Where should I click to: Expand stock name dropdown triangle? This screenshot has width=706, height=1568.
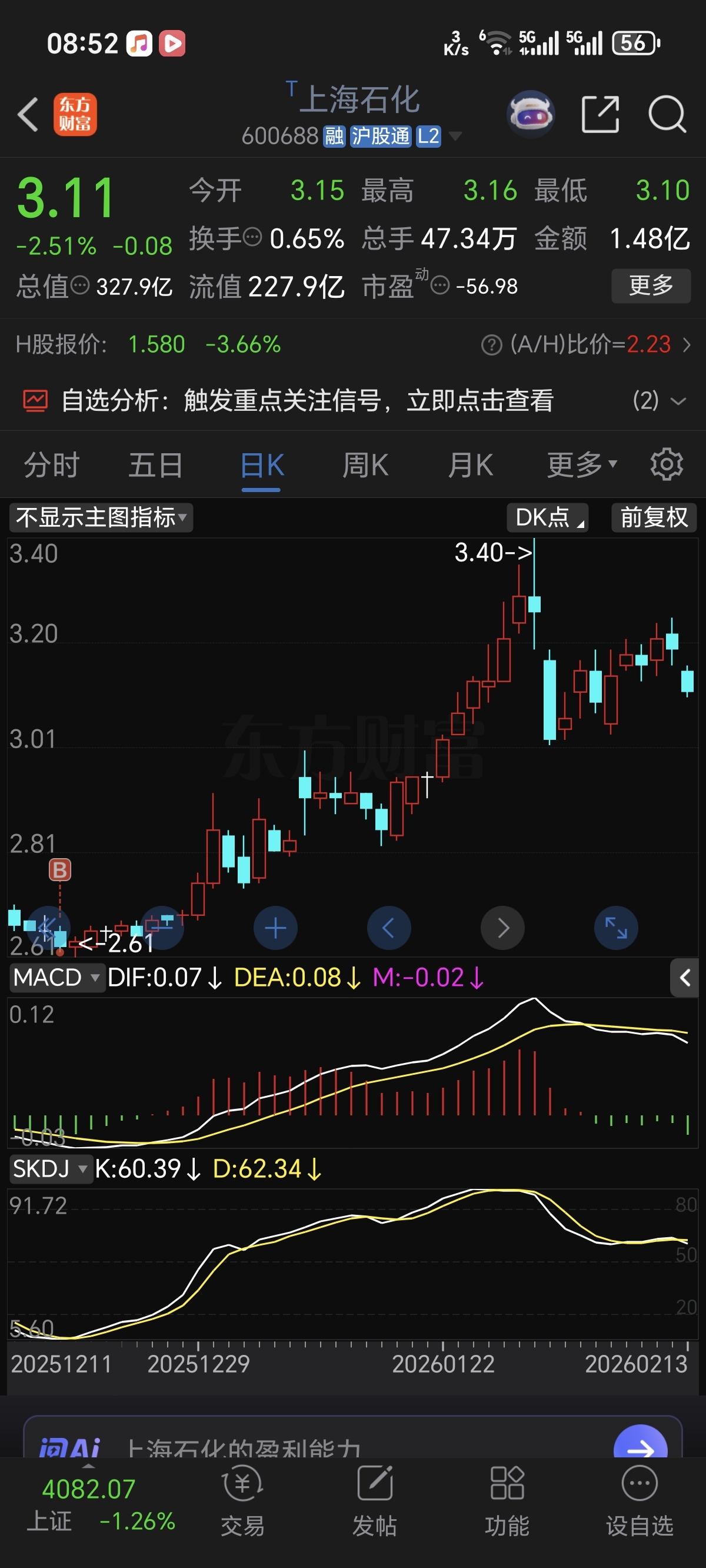[x=455, y=137]
